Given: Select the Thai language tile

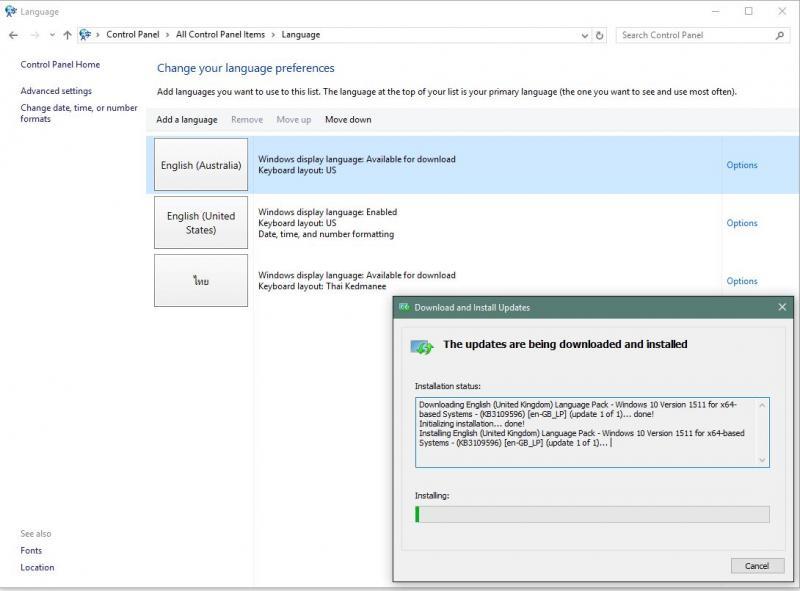Looking at the screenshot, I should click(201, 281).
